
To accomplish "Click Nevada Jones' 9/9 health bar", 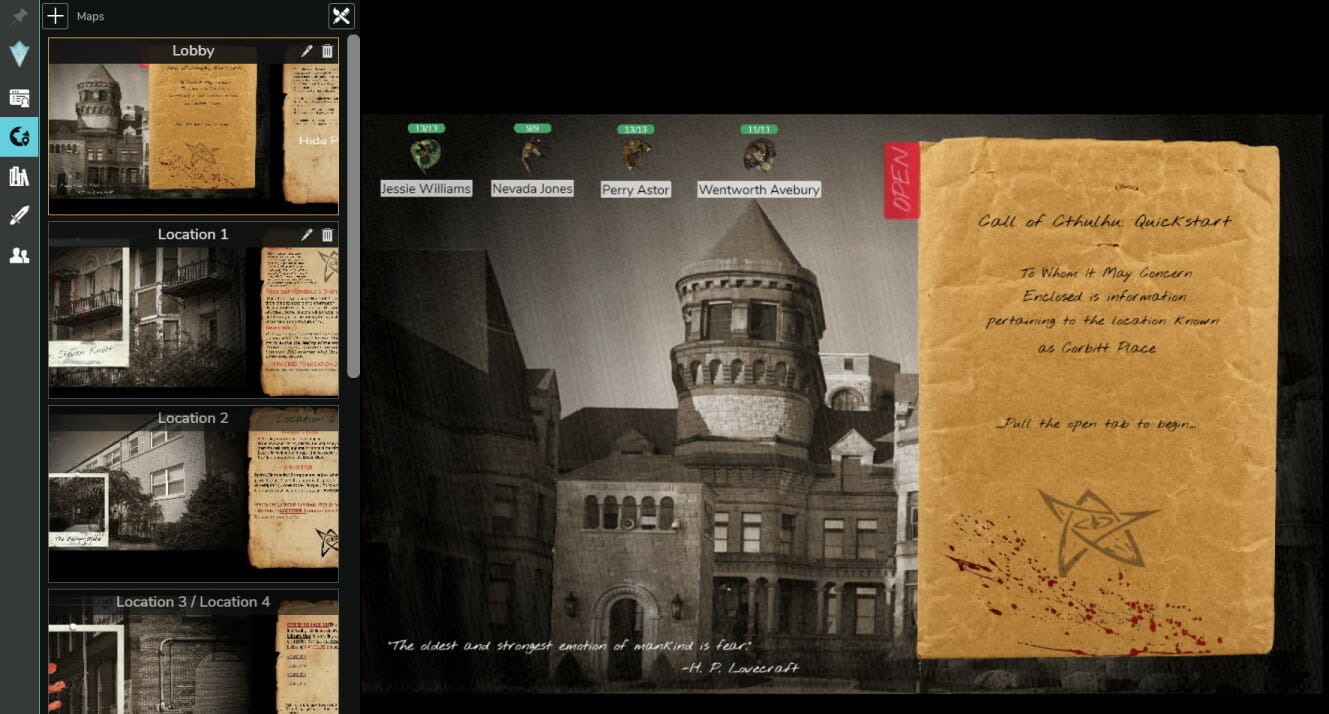I will (533, 128).
